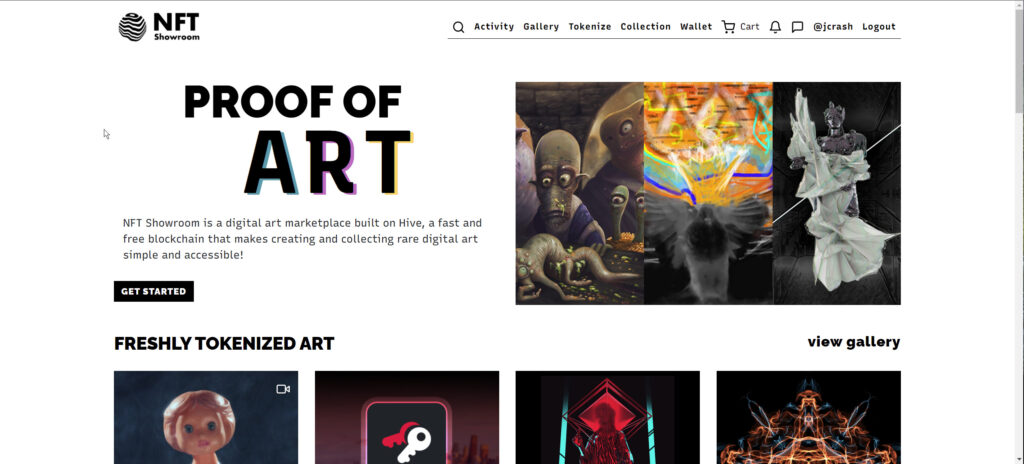1024x464 pixels.
Task: Open the shopping cart icon
Action: click(728, 27)
